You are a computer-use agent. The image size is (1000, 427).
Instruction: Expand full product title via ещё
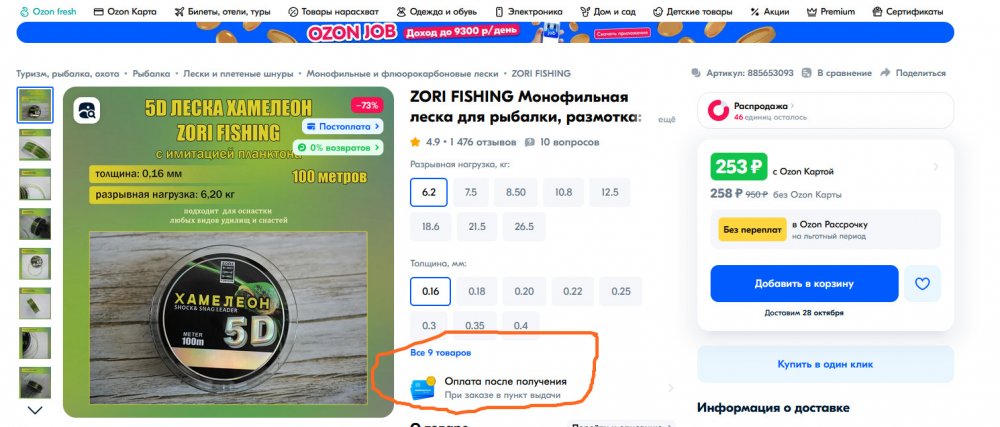(666, 119)
